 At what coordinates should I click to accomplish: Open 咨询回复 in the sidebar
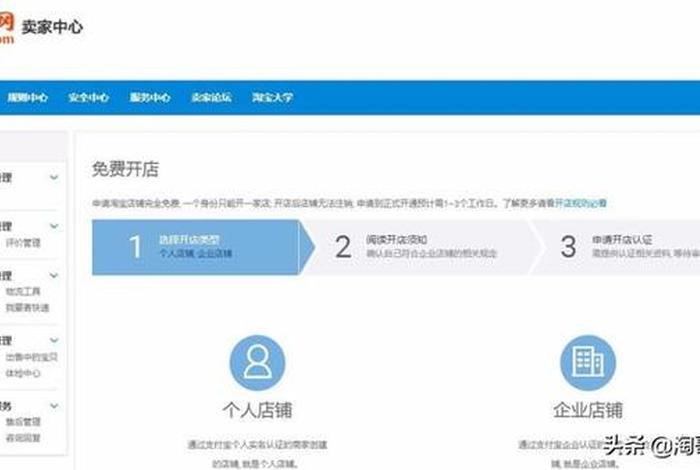coord(23,438)
